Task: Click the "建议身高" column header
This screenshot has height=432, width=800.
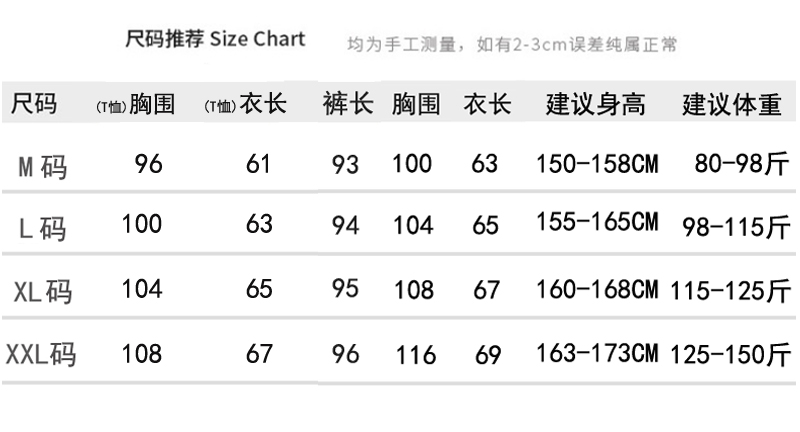Action: coord(595,104)
